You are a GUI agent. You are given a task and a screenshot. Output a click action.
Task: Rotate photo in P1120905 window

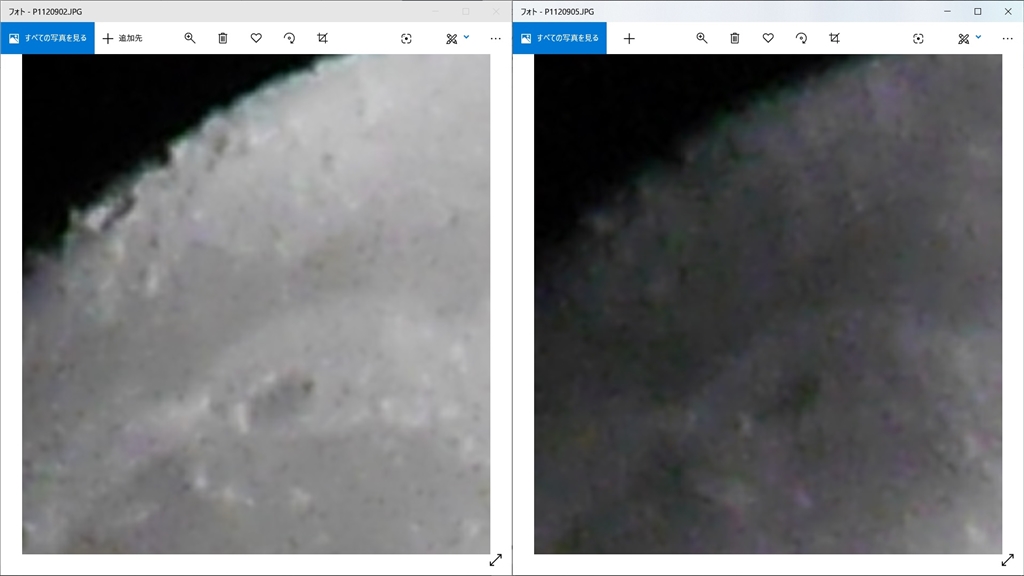pyautogui.click(x=801, y=38)
